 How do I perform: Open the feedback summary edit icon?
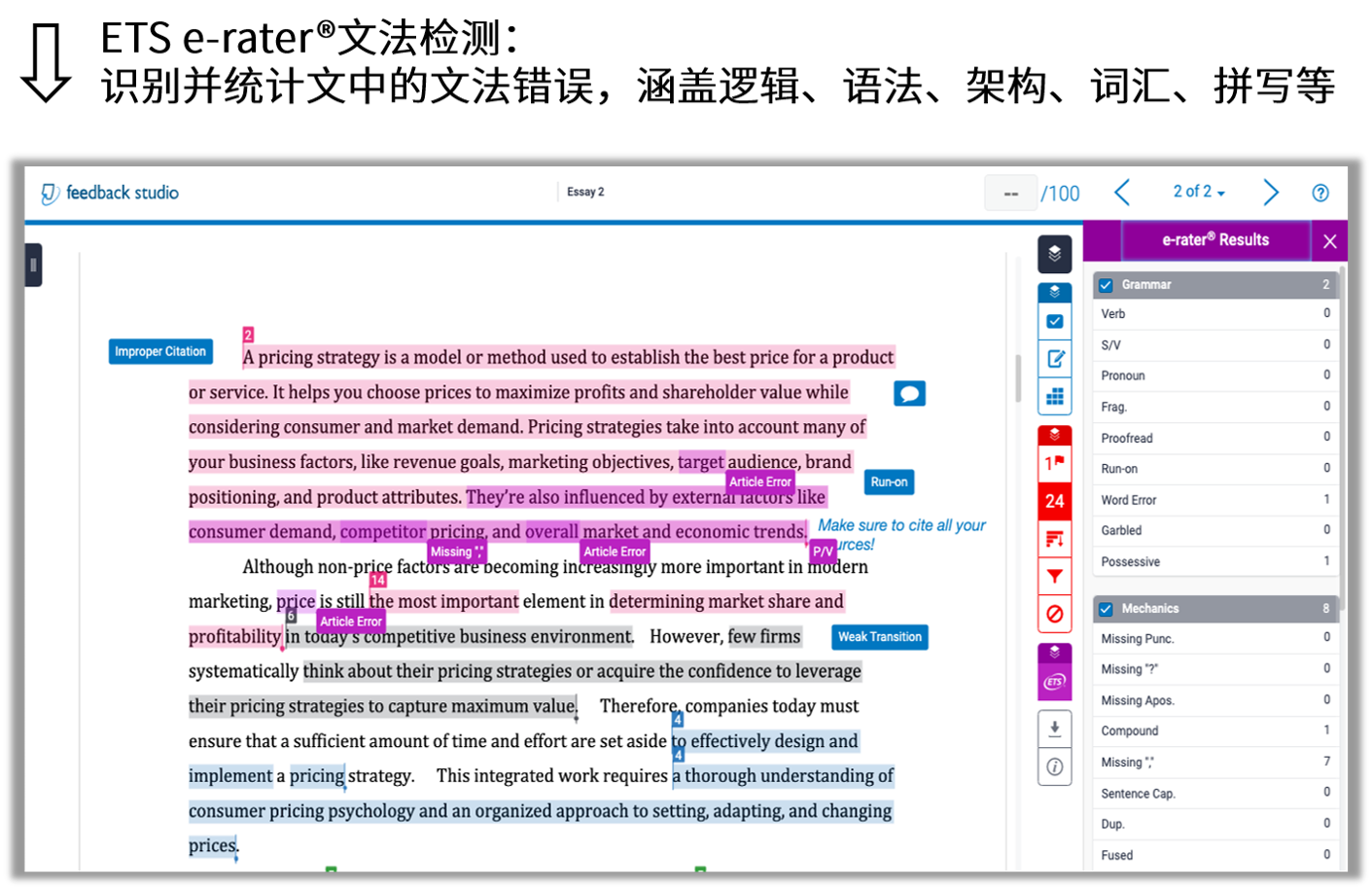click(x=1054, y=359)
